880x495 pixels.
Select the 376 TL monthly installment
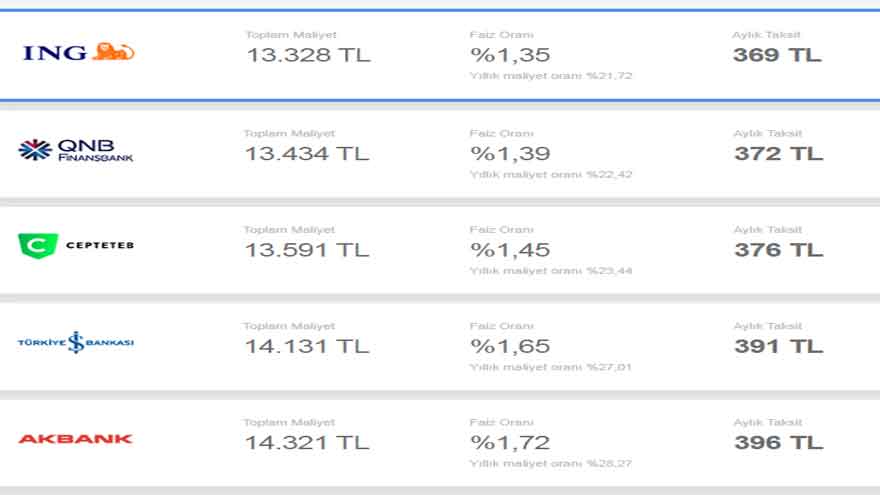(x=779, y=250)
